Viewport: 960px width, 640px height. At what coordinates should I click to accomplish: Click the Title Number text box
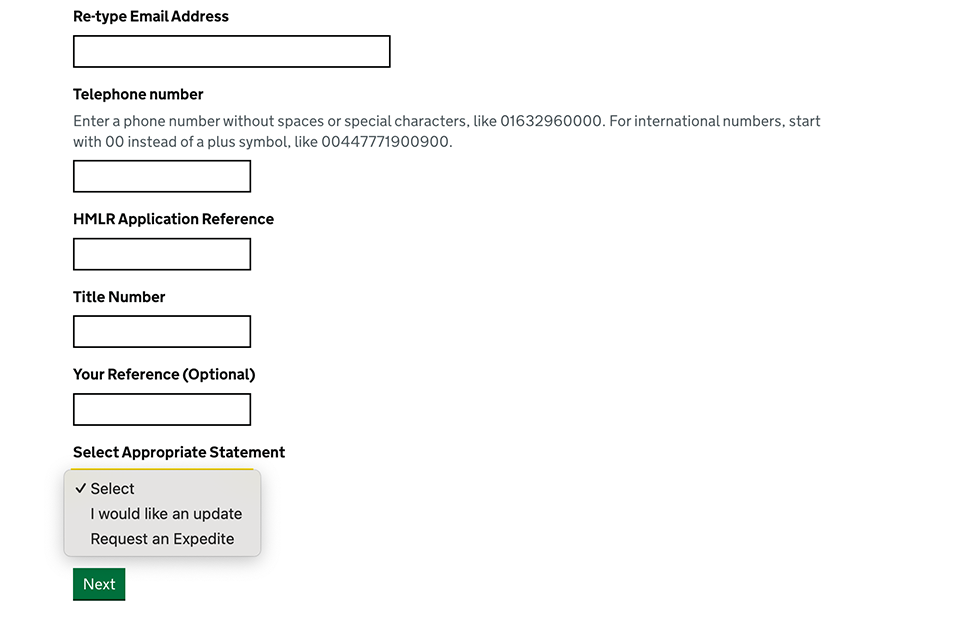tap(161, 332)
